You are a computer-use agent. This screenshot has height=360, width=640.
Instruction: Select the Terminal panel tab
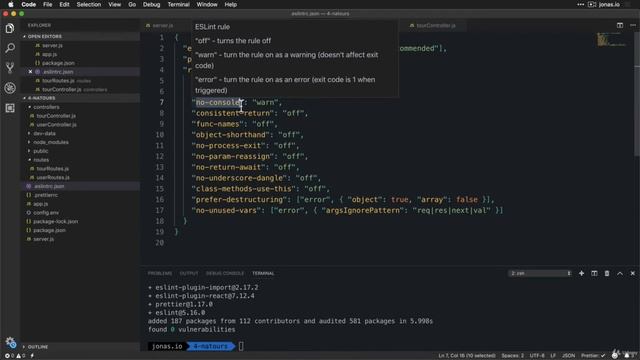[x=263, y=273]
